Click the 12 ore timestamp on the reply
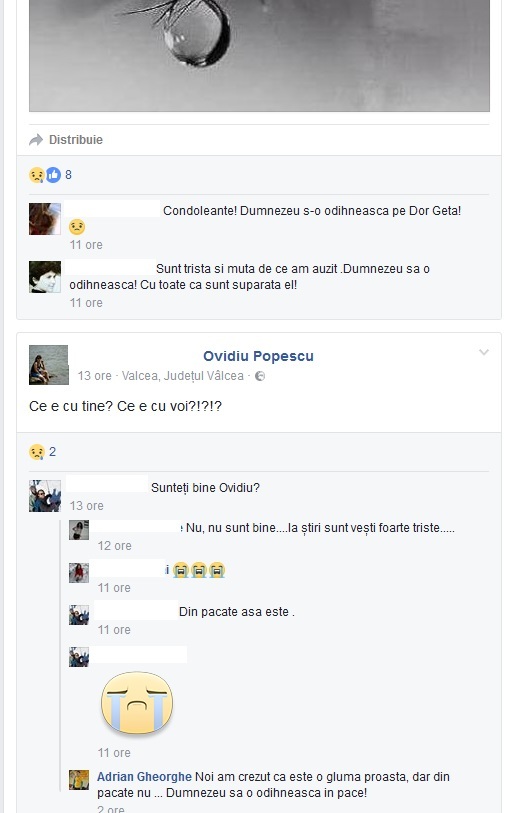This screenshot has width=511, height=813. point(115,546)
